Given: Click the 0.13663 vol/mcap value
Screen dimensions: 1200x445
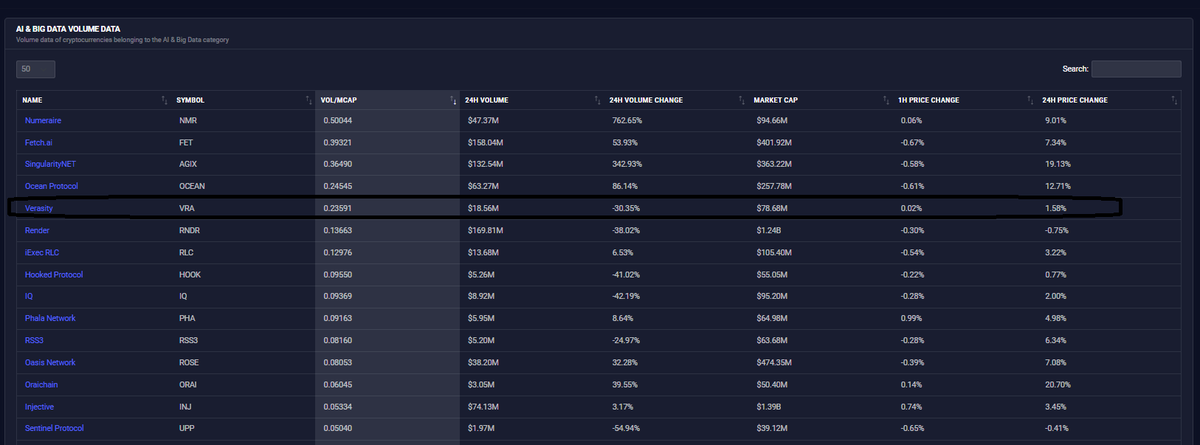Looking at the screenshot, I should click(x=337, y=230).
